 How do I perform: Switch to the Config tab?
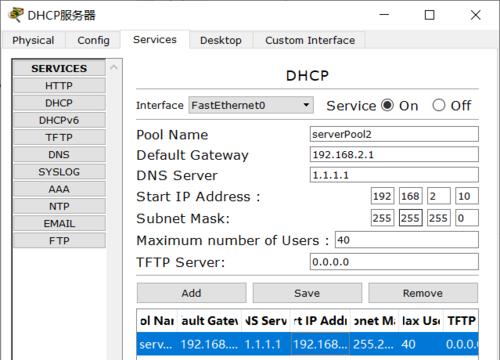93,40
